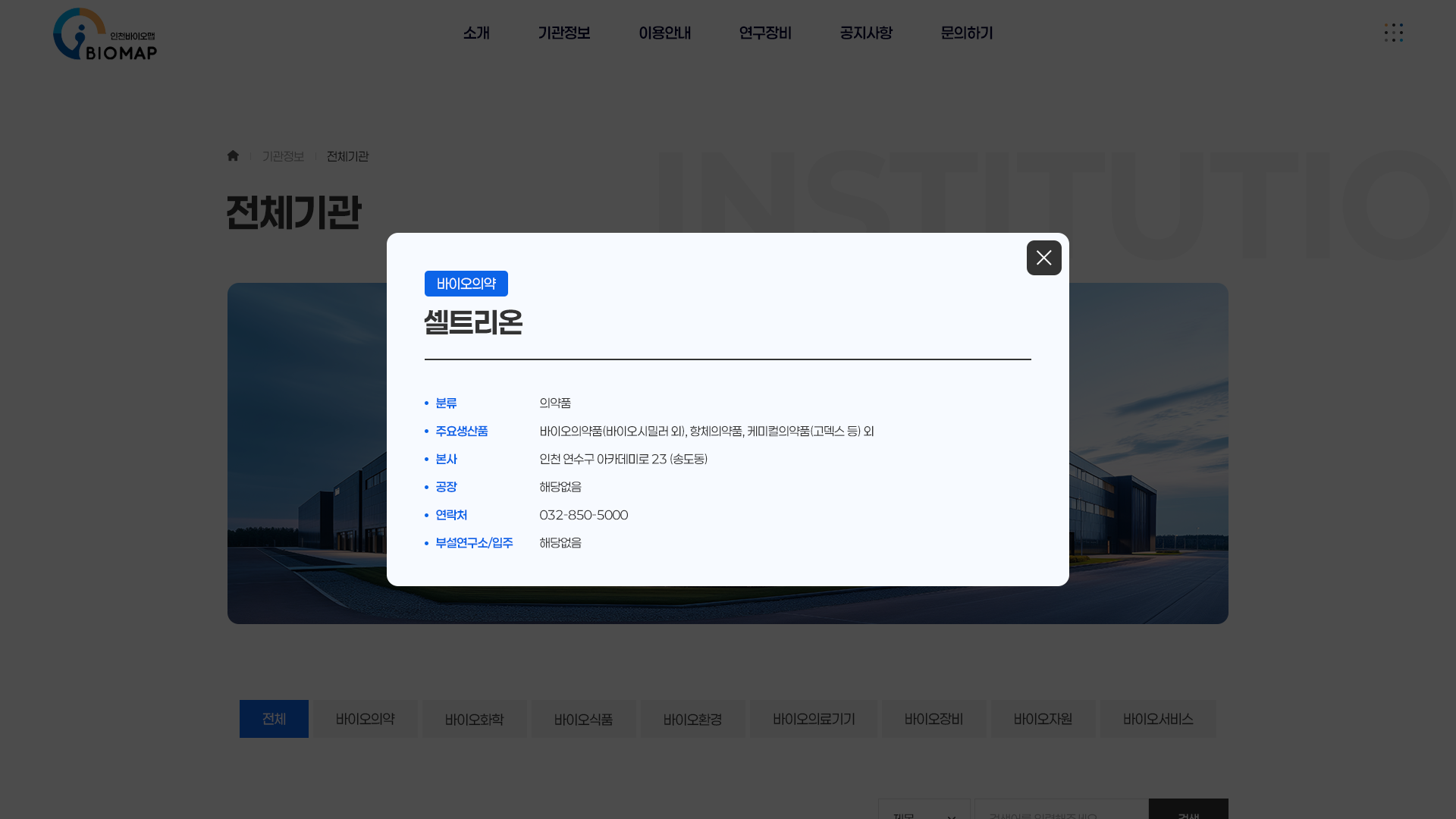Screen dimensions: 1456x819
Task: Select the 전체 category tab
Action: point(274,719)
